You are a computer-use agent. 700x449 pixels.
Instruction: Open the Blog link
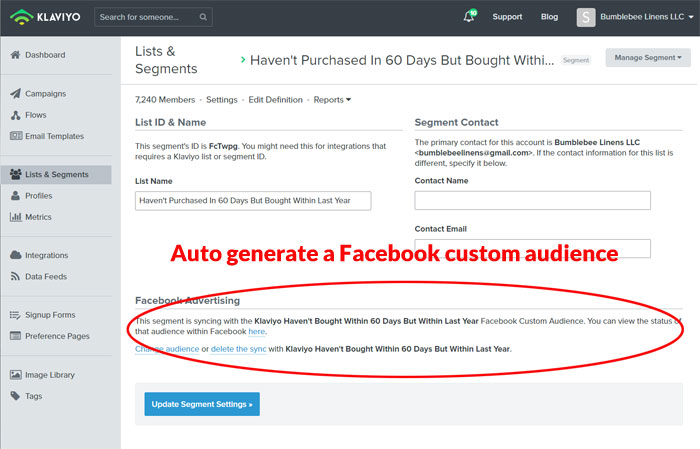pos(549,17)
